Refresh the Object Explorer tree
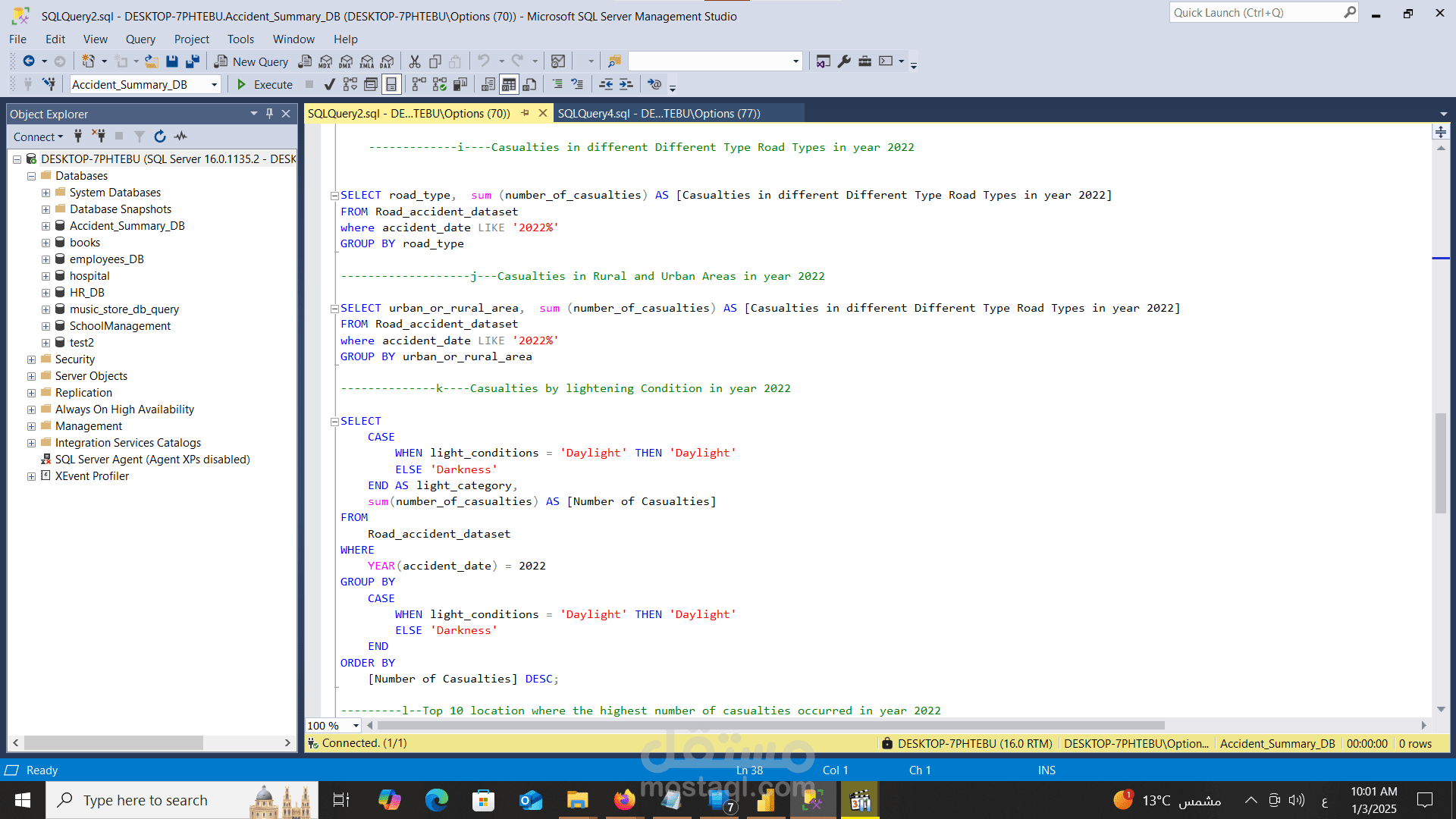The height and width of the screenshot is (819, 1456). point(160,136)
